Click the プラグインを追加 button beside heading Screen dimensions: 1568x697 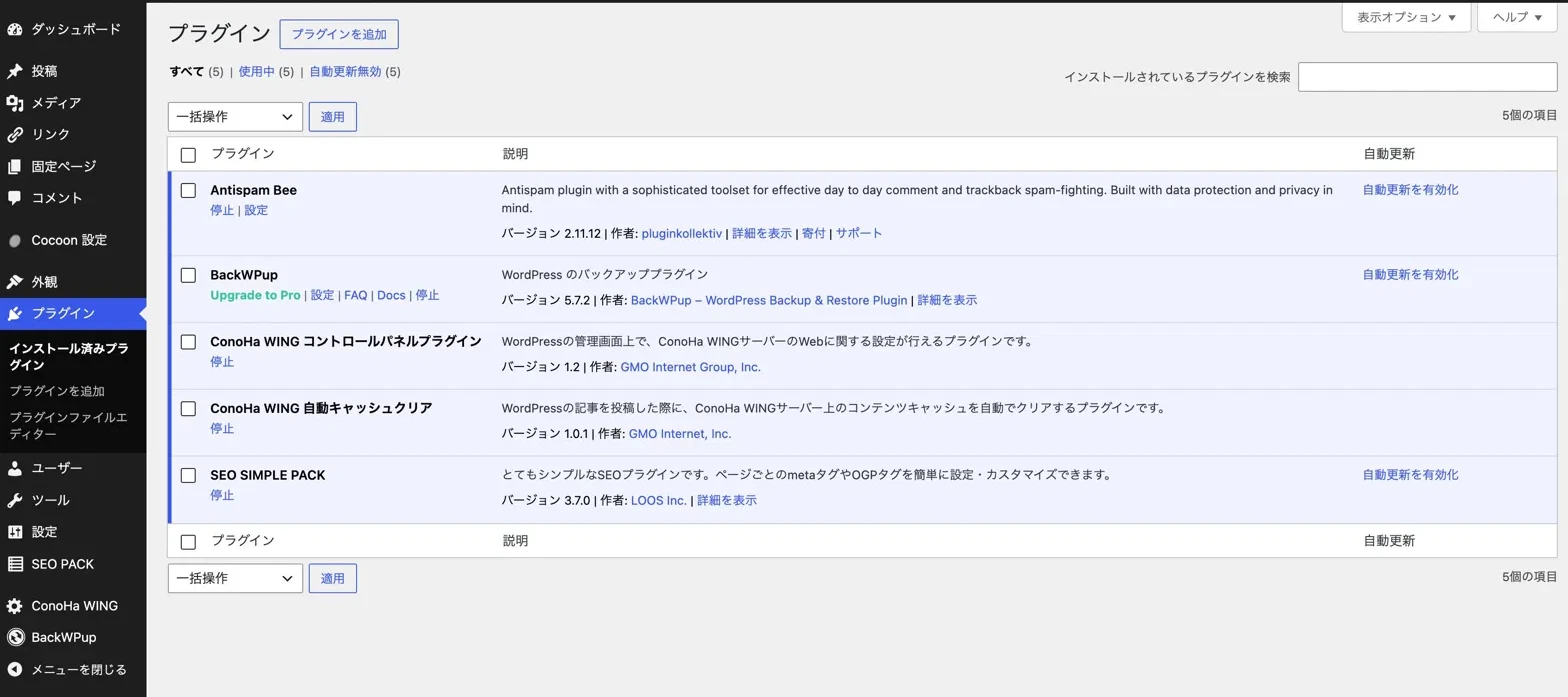pyautogui.click(x=339, y=34)
